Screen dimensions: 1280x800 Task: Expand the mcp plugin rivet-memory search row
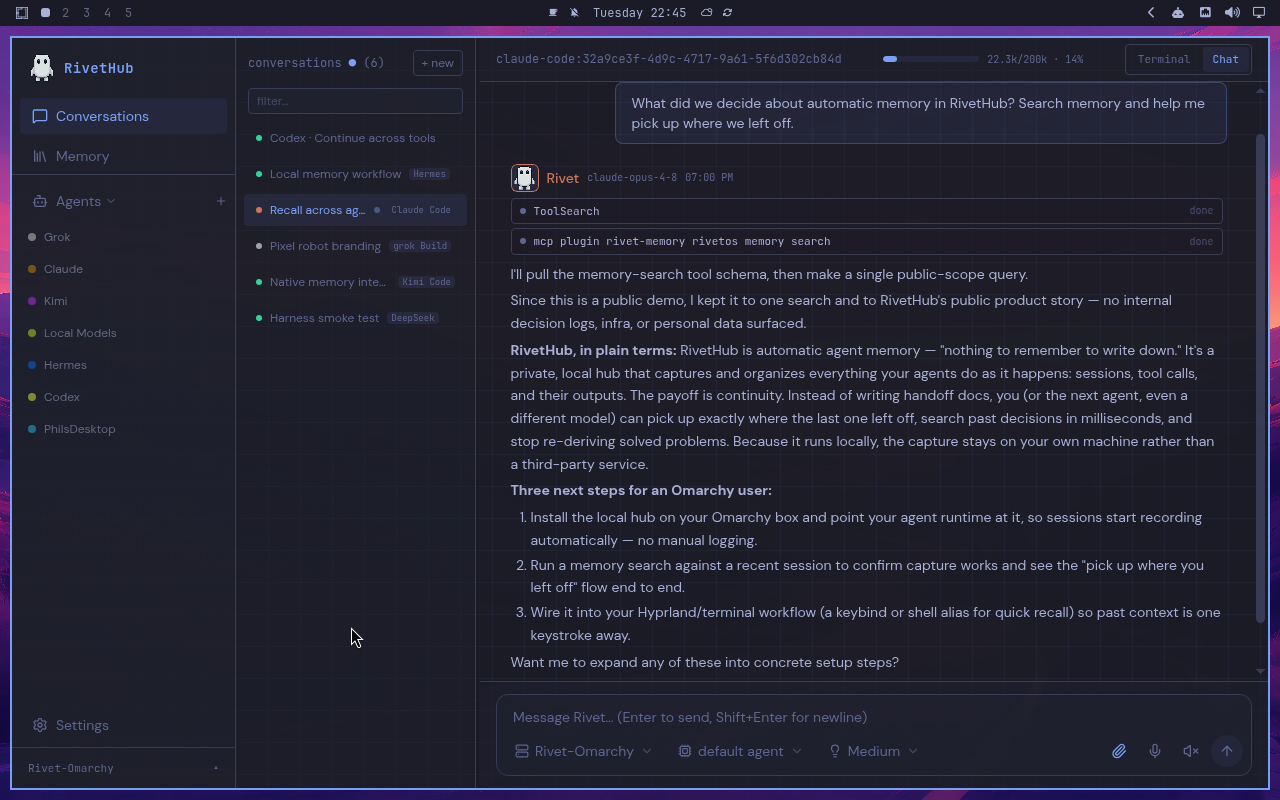(x=866, y=241)
